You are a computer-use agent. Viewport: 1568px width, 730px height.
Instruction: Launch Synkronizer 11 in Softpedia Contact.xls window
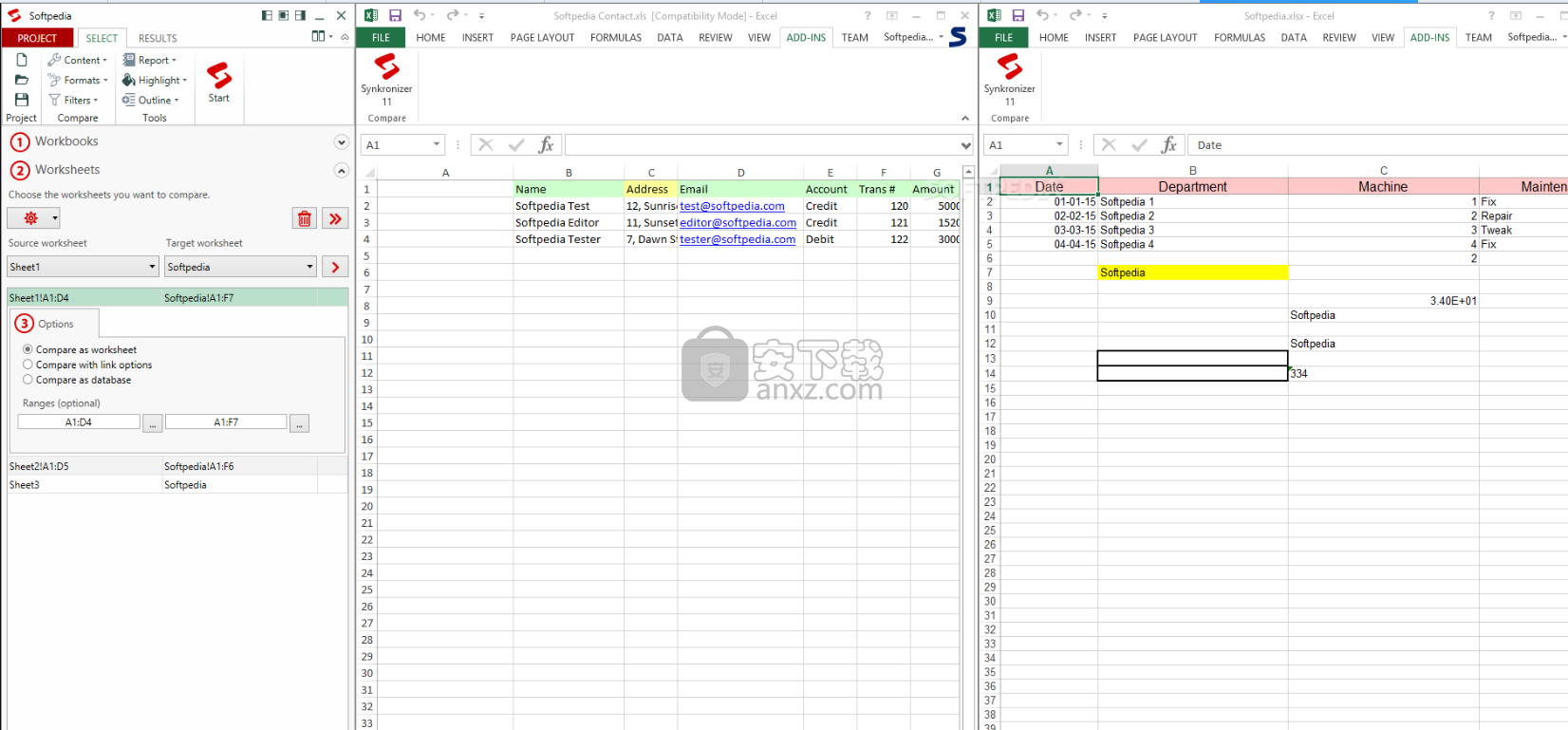[x=386, y=80]
